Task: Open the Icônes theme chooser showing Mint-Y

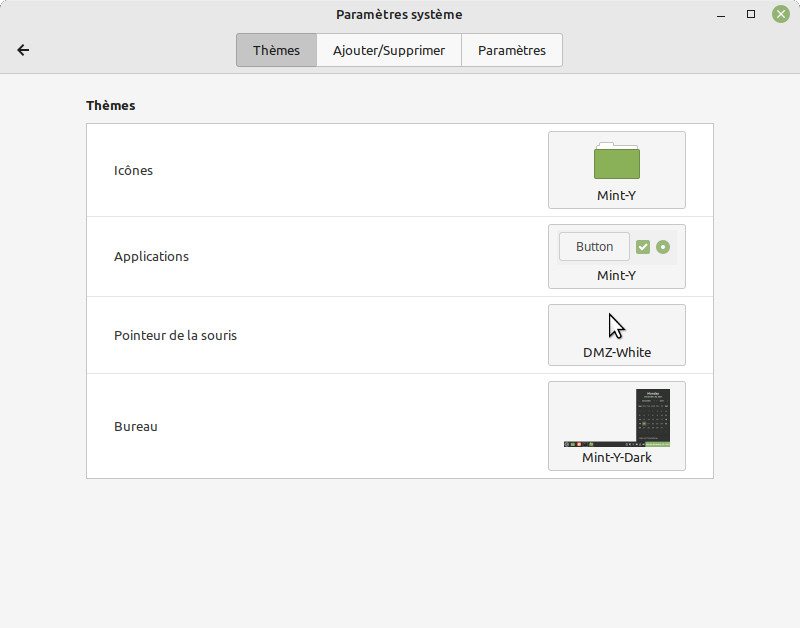Action: [617, 170]
